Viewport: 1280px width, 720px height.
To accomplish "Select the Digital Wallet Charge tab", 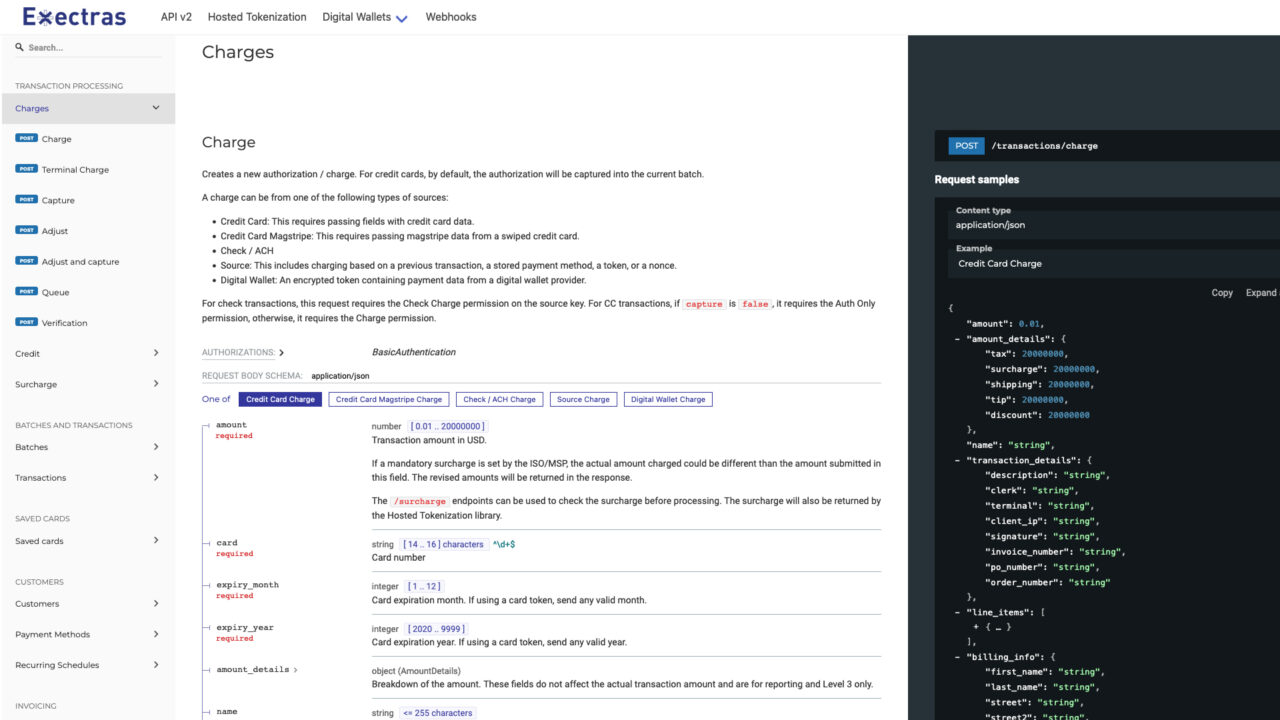I will 668,399.
